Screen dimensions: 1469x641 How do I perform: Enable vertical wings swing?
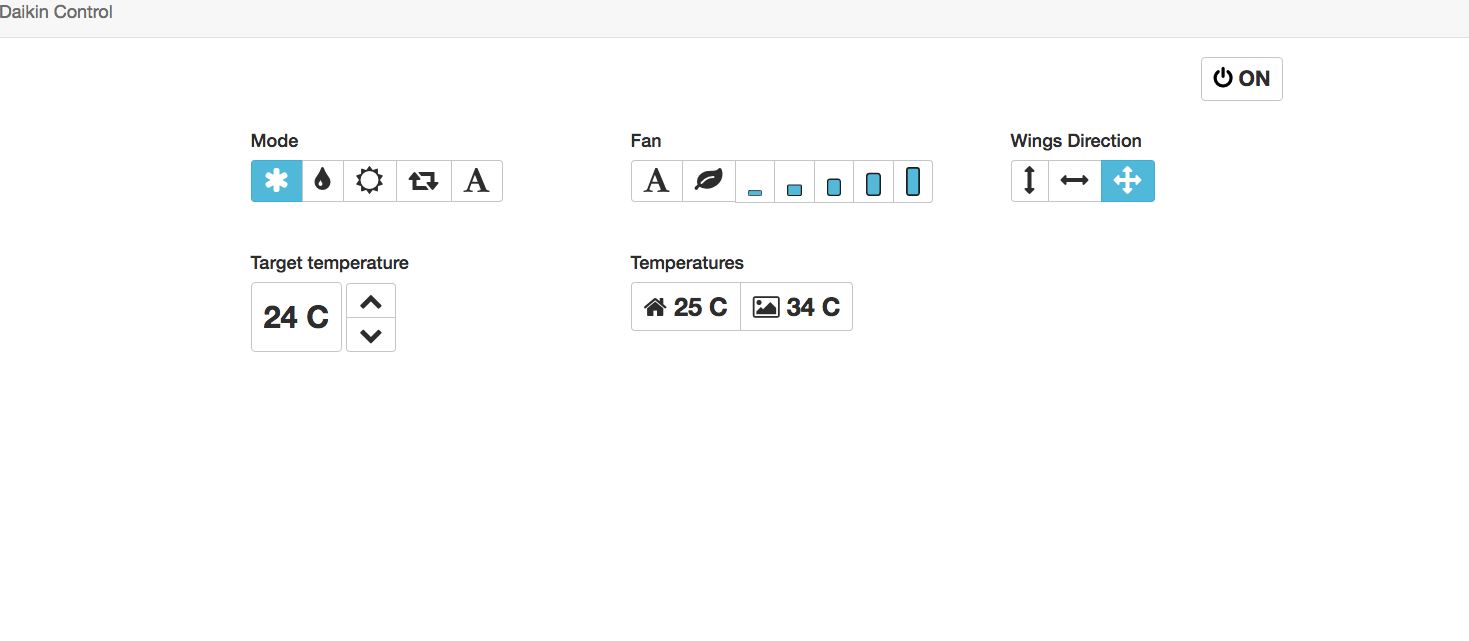tap(1029, 181)
